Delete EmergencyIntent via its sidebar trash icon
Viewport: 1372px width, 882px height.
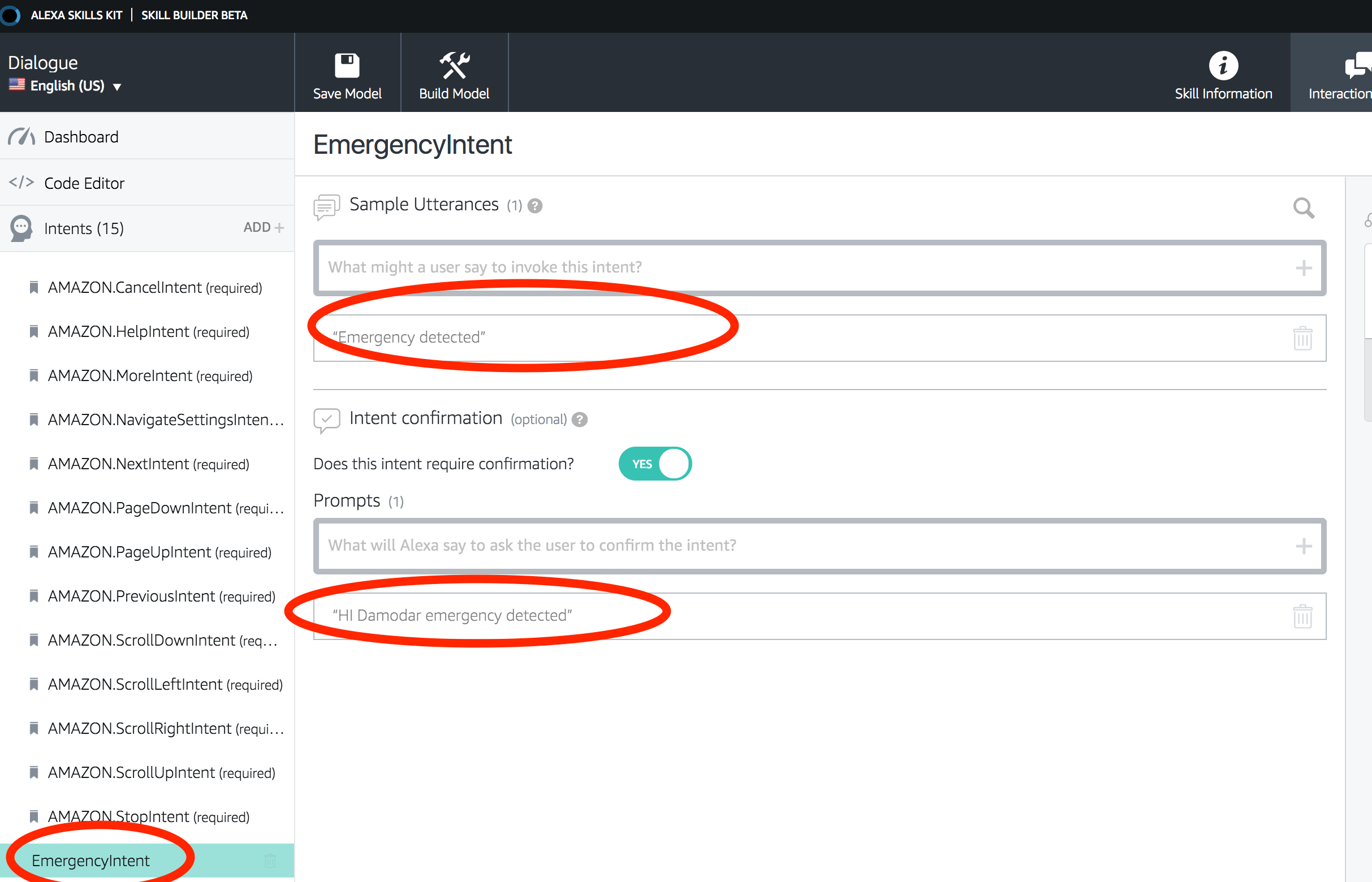click(270, 861)
